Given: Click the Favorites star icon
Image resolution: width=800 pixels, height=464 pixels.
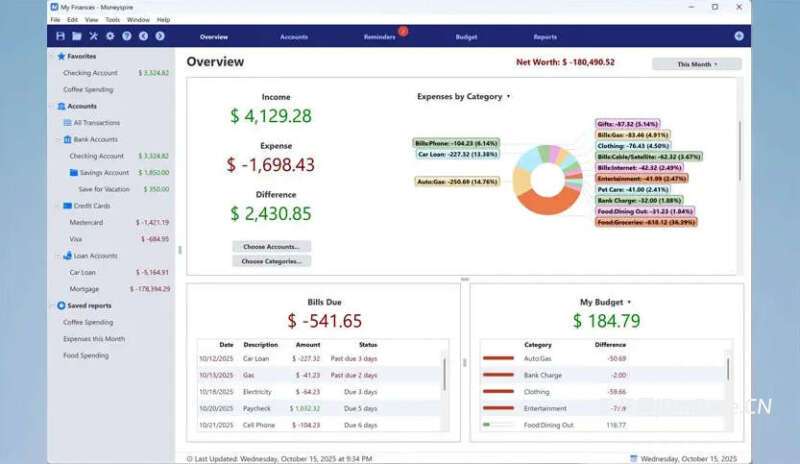Looking at the screenshot, I should coord(61,56).
